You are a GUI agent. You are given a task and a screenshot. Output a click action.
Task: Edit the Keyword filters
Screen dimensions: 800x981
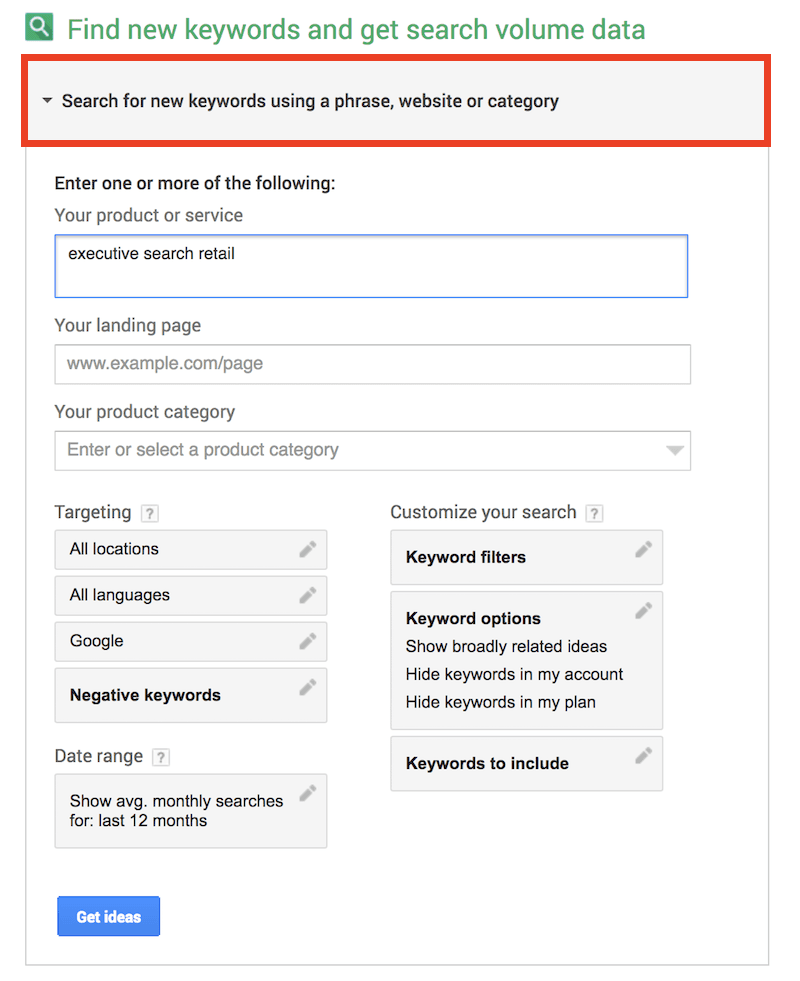644,550
